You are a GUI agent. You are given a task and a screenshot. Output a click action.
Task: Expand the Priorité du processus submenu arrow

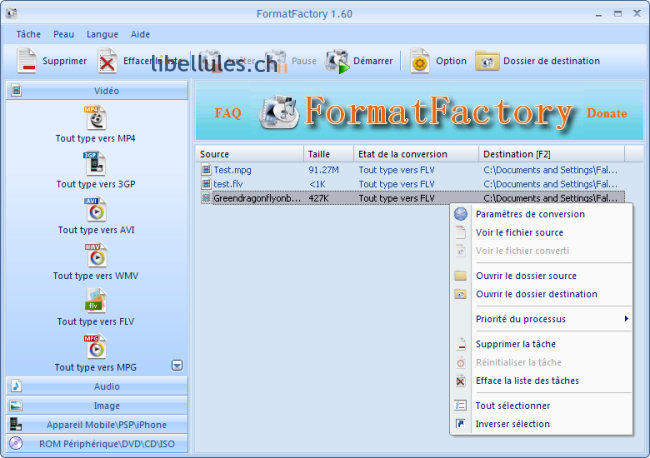tap(626, 319)
